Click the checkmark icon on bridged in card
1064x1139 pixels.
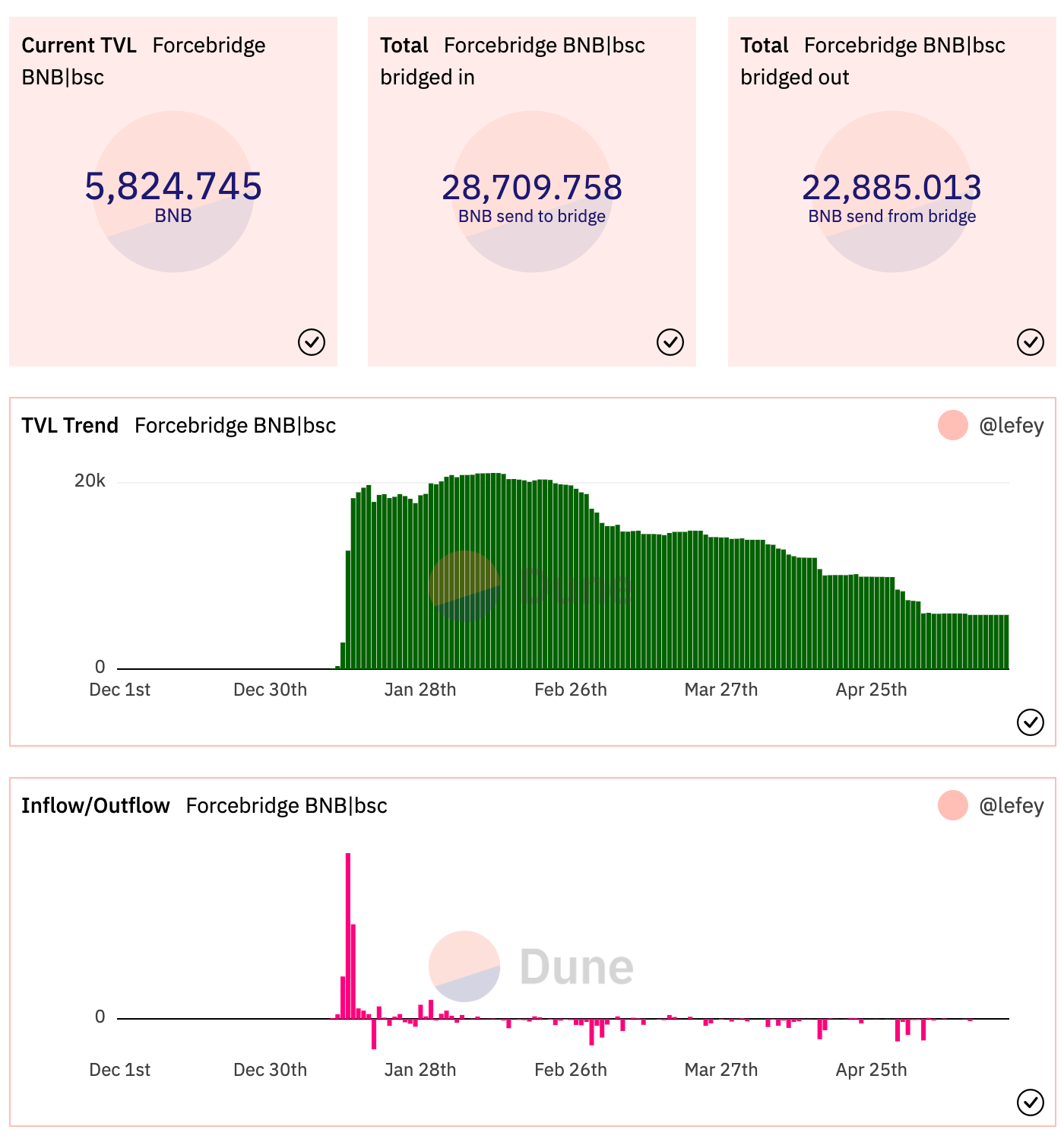point(670,342)
